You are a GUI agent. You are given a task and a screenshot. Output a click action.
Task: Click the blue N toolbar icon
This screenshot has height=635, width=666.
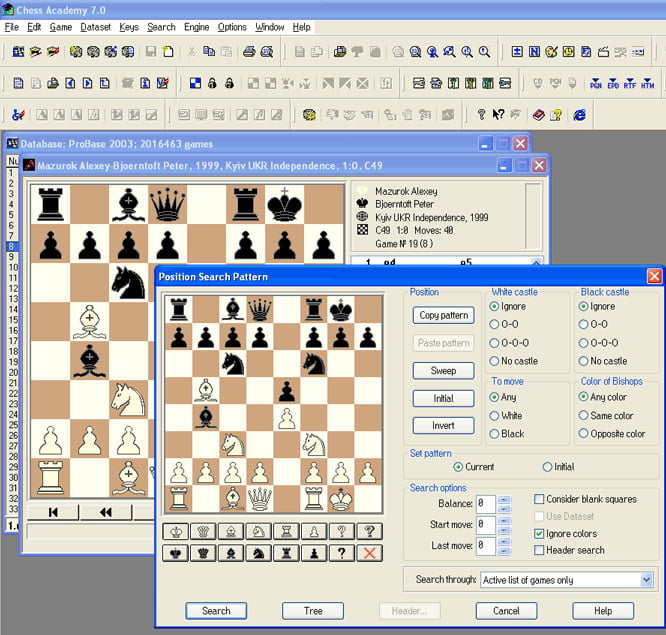[534, 52]
